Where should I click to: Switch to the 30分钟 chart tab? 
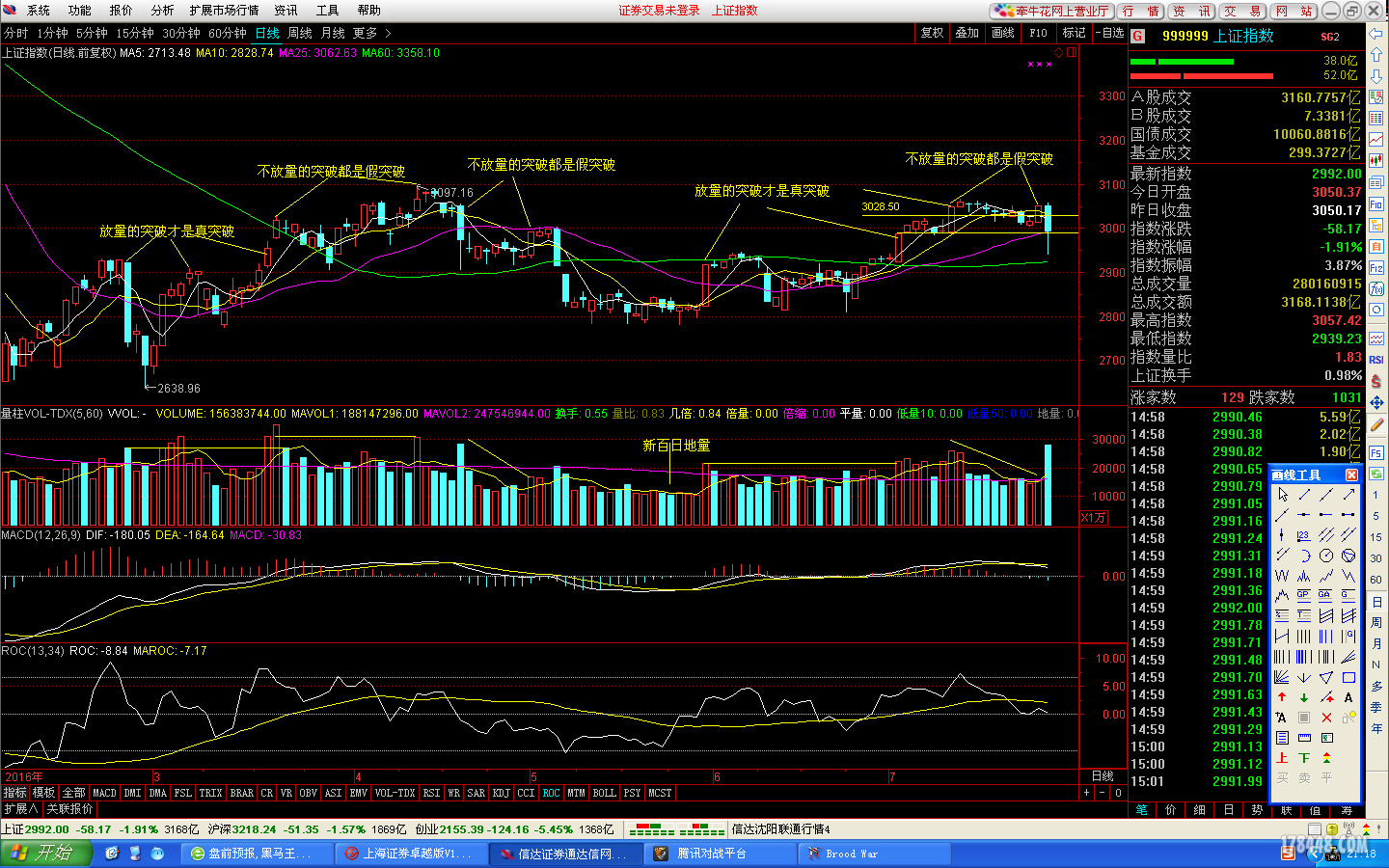(x=181, y=33)
